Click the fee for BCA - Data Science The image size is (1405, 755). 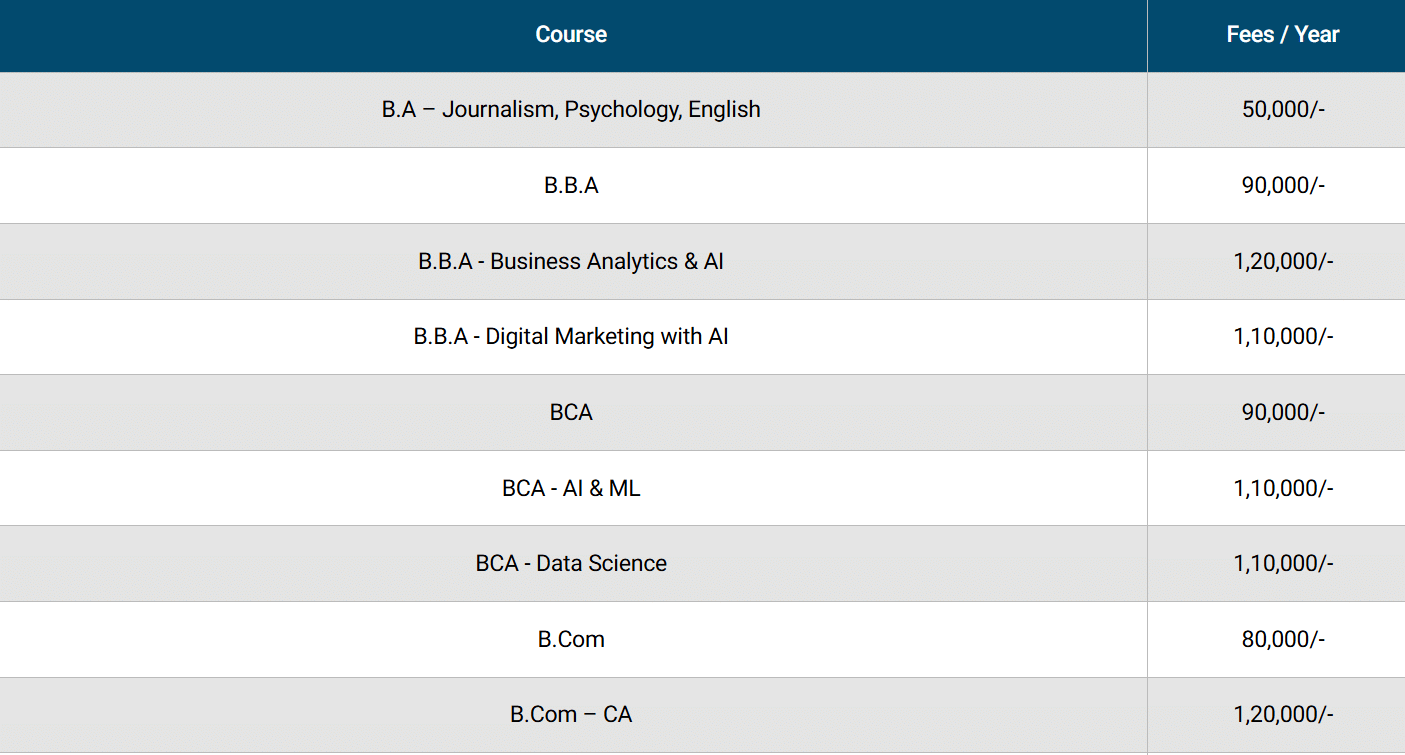click(x=1283, y=564)
